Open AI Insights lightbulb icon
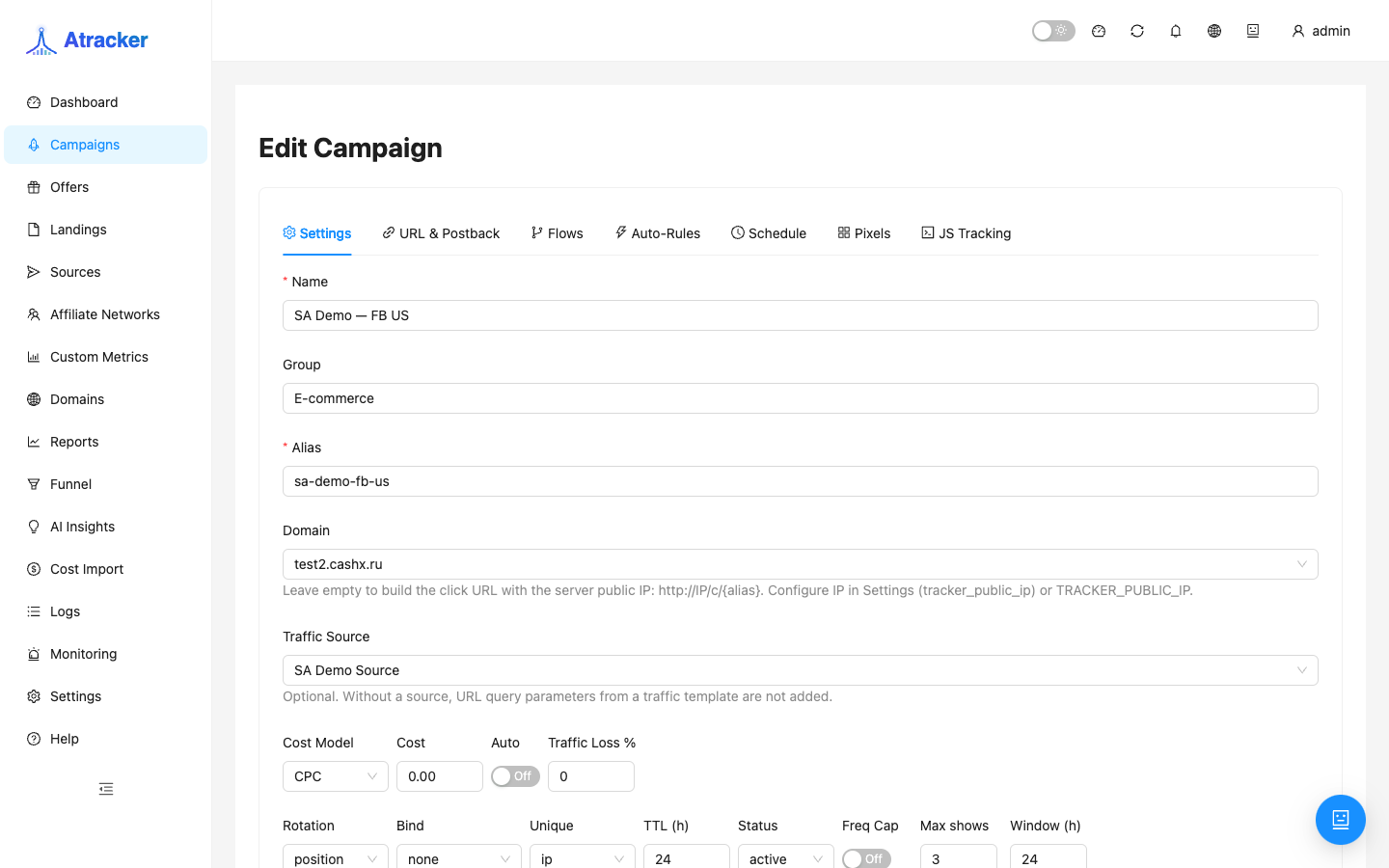The width and height of the screenshot is (1389, 868). point(34,527)
